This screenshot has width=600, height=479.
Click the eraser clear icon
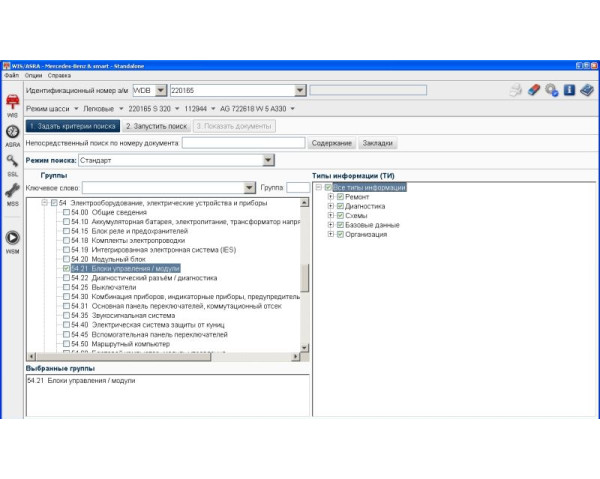(534, 90)
